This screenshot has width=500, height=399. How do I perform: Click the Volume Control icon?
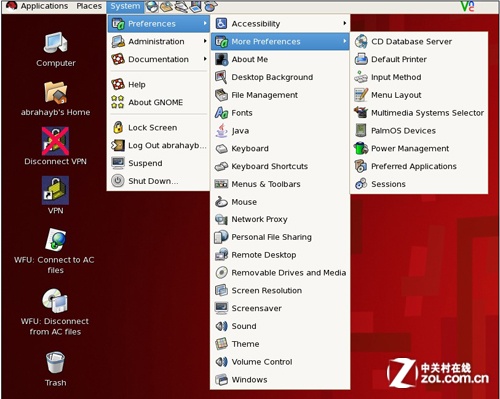click(221, 362)
